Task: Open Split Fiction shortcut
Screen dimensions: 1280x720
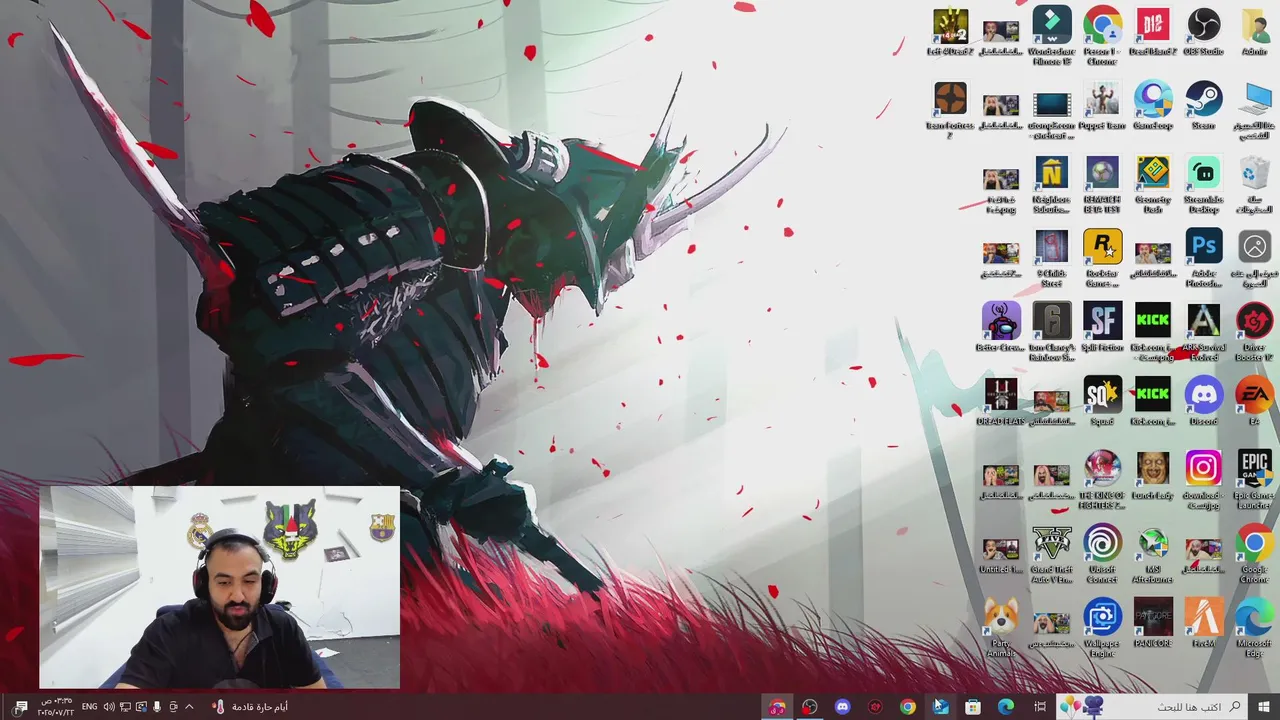Action: [x=1102, y=328]
